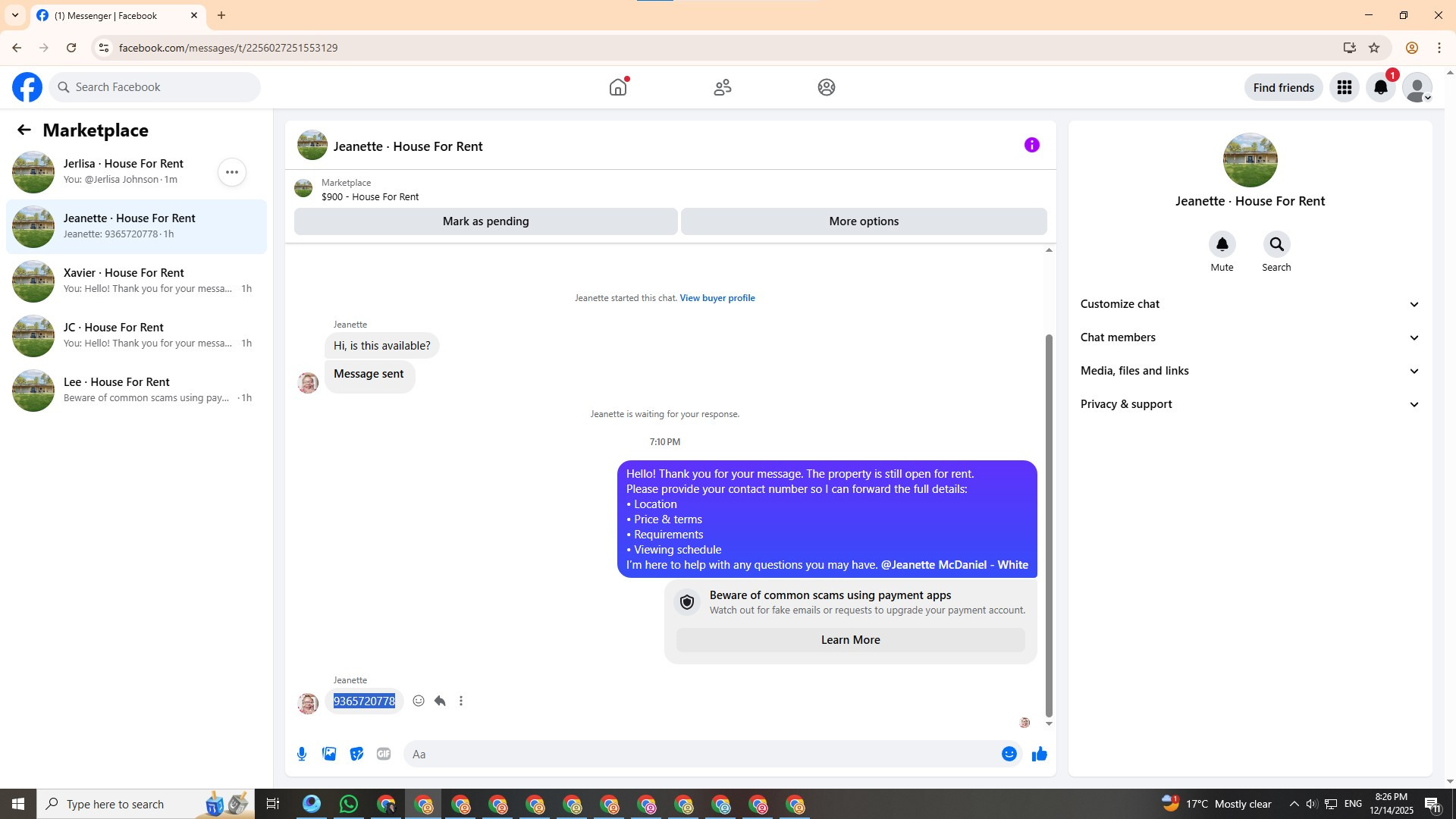
Task: React to Jeanette's phone number message
Action: tap(419, 701)
